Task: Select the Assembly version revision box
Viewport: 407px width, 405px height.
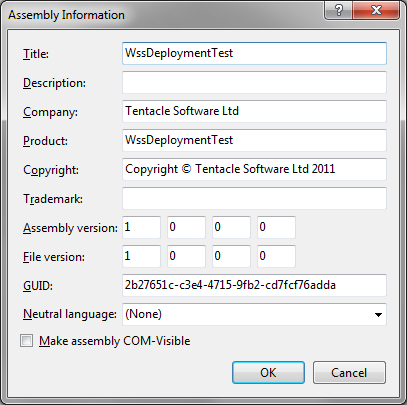Action: click(x=276, y=227)
